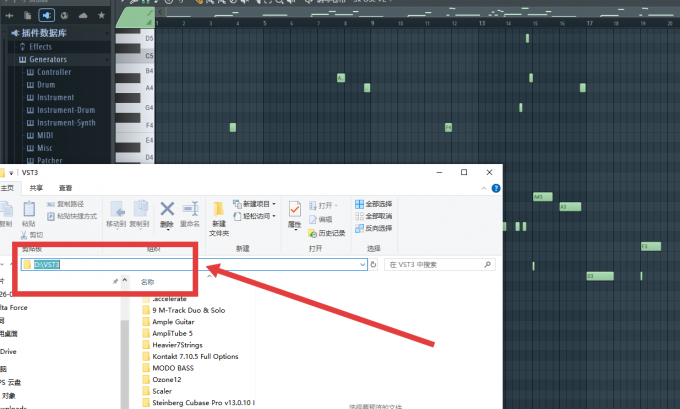Open quick access toolbar dropdown arrow
680x409 pixels.
pos(11,173)
